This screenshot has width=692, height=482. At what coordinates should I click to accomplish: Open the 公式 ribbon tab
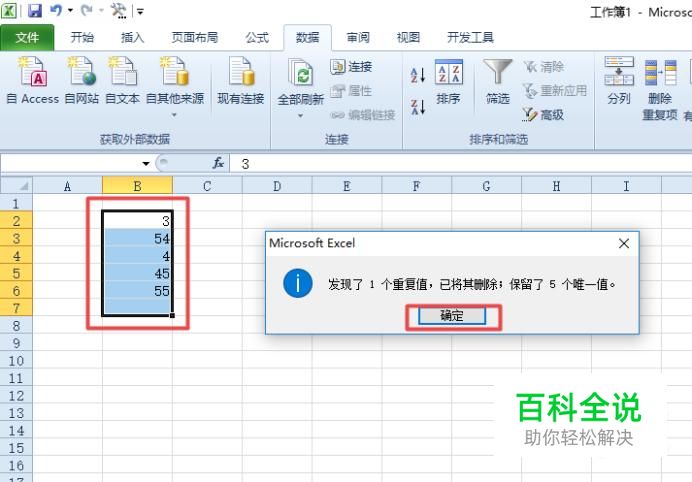257,38
